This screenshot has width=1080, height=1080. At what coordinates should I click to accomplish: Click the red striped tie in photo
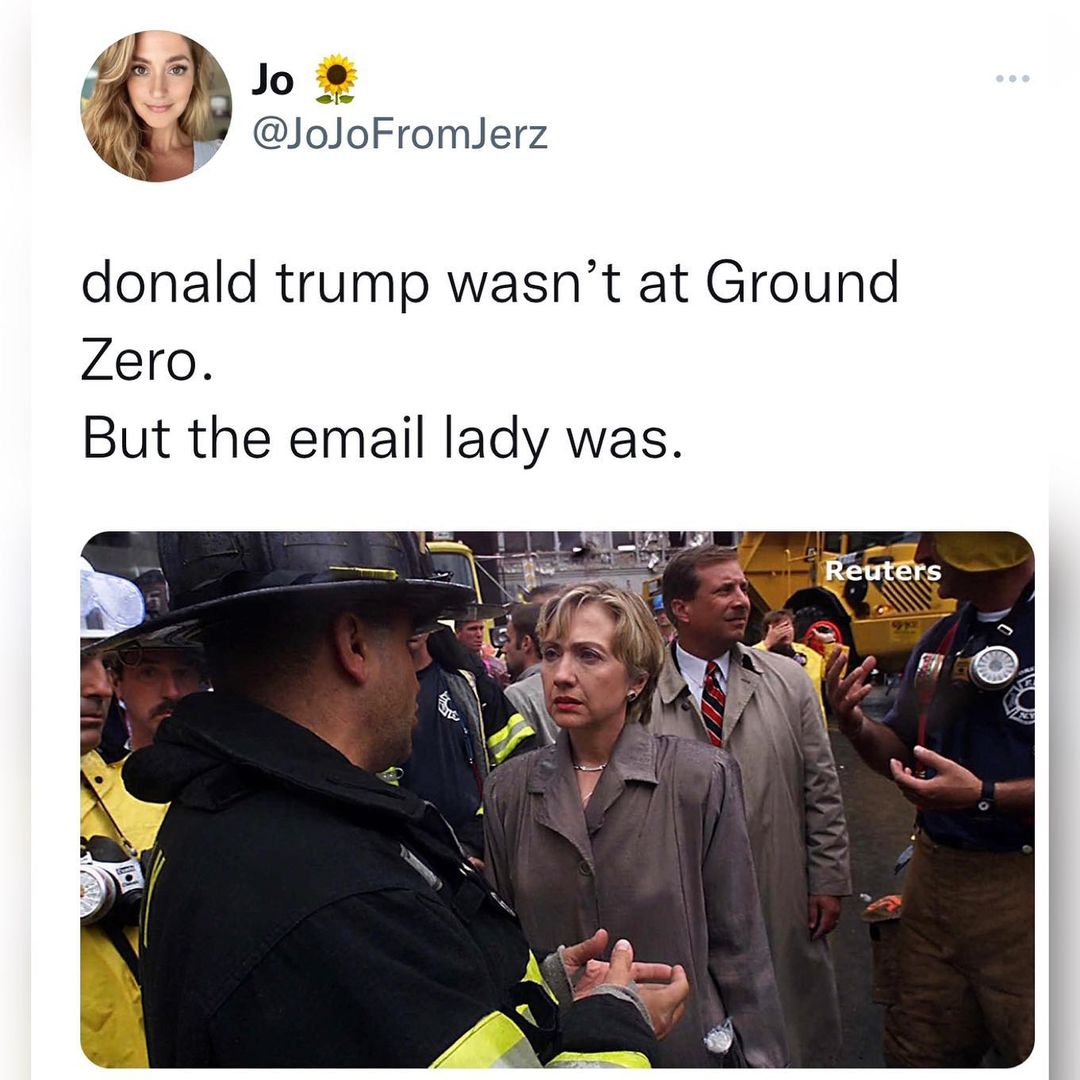point(713,703)
